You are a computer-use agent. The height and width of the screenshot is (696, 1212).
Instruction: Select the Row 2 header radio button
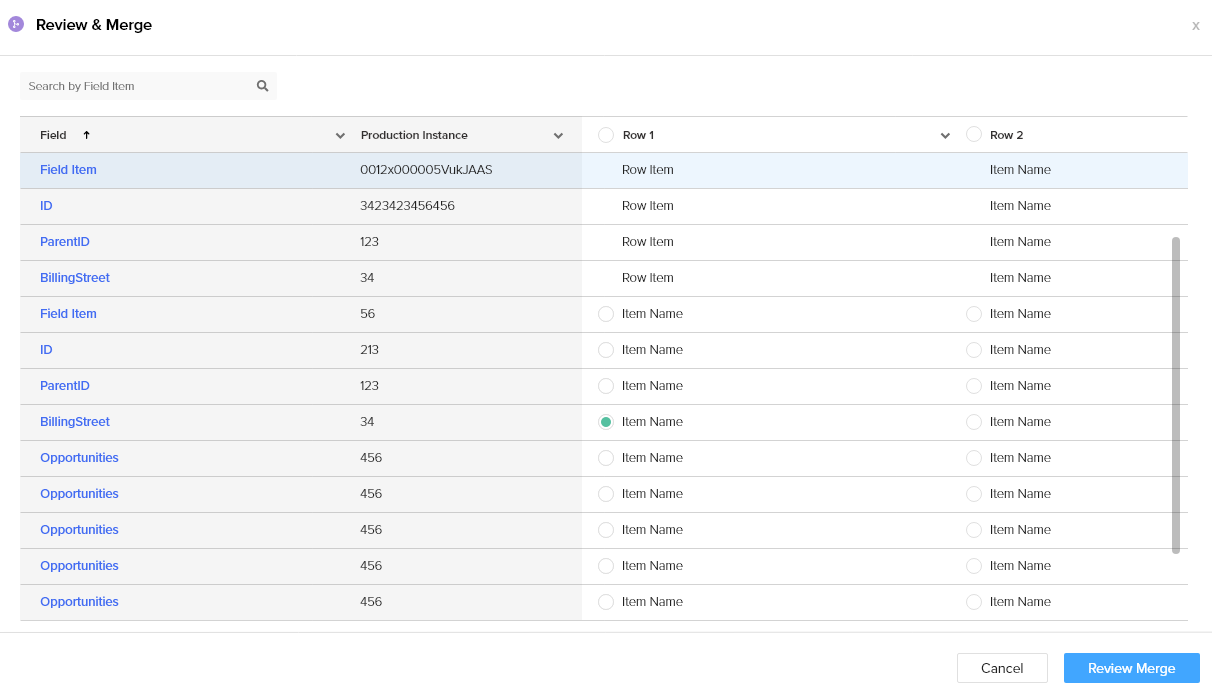pyautogui.click(x=973, y=134)
